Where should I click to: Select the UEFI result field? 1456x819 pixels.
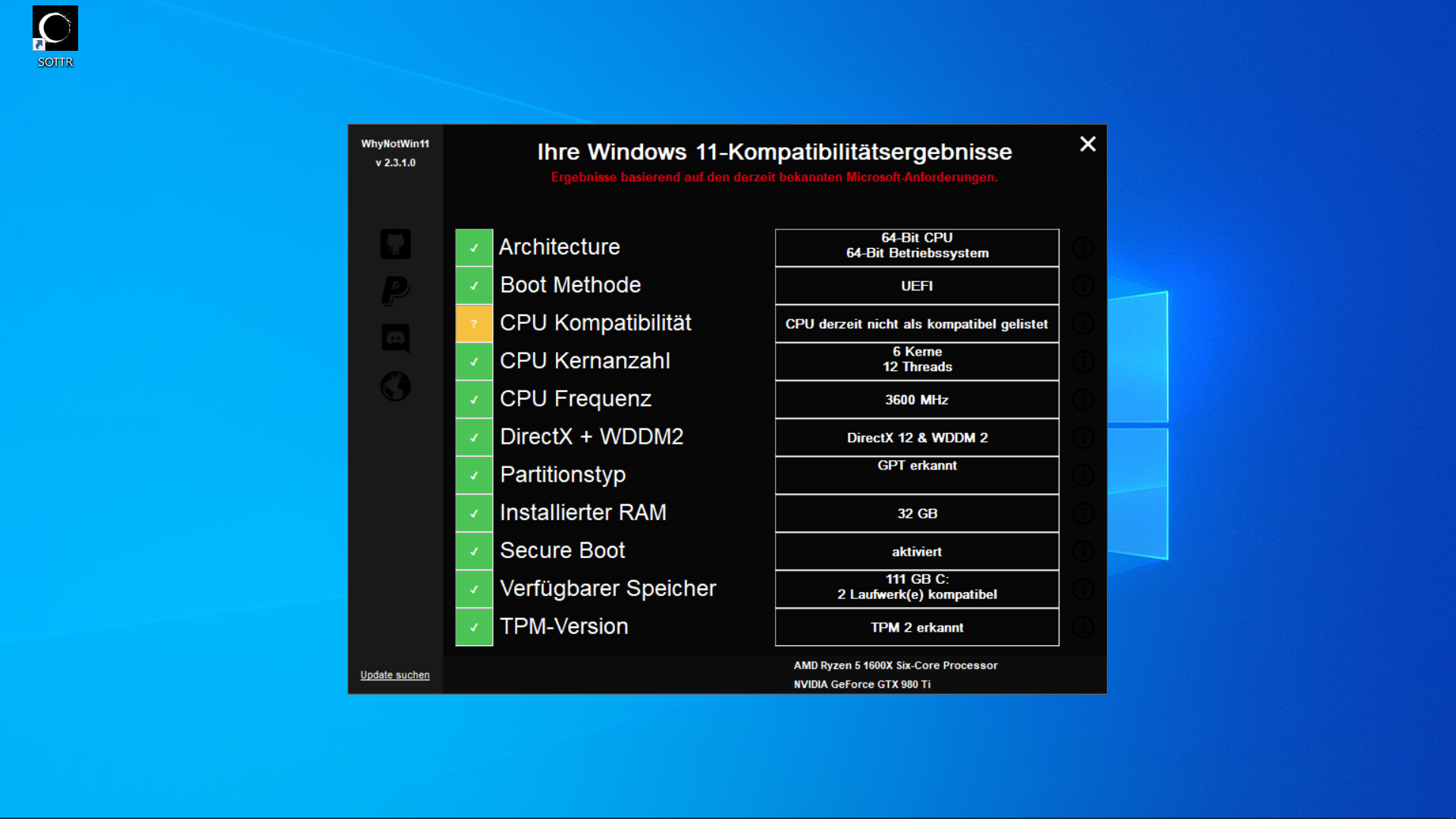point(916,286)
